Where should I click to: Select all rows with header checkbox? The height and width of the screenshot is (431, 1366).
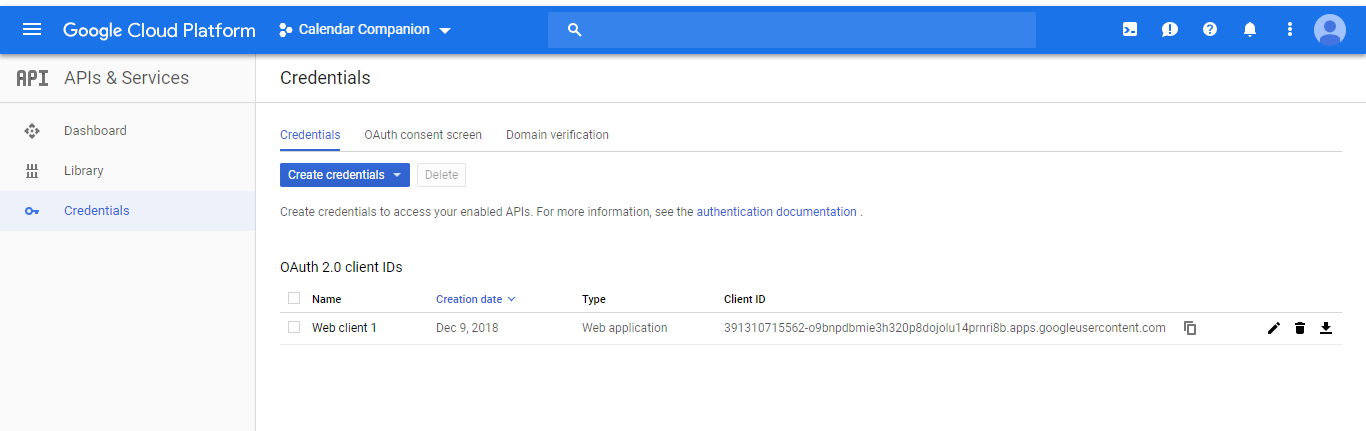(294, 298)
